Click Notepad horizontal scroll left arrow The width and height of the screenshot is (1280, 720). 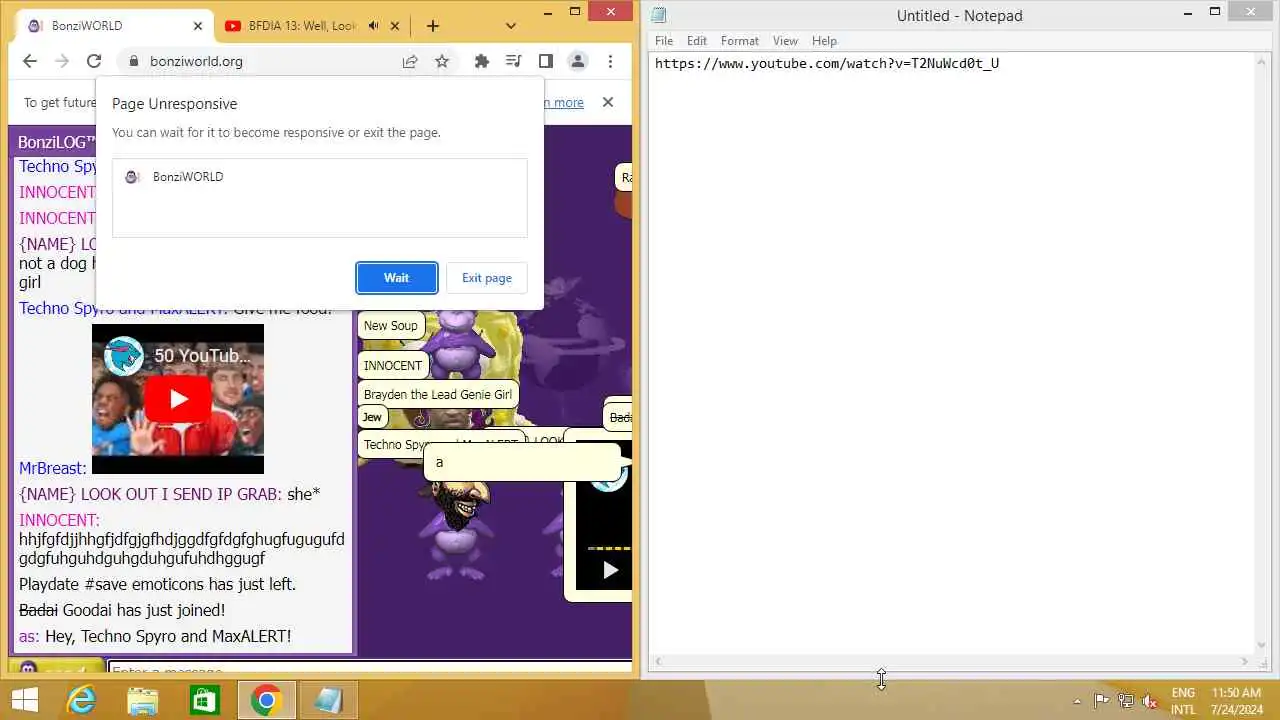658,662
